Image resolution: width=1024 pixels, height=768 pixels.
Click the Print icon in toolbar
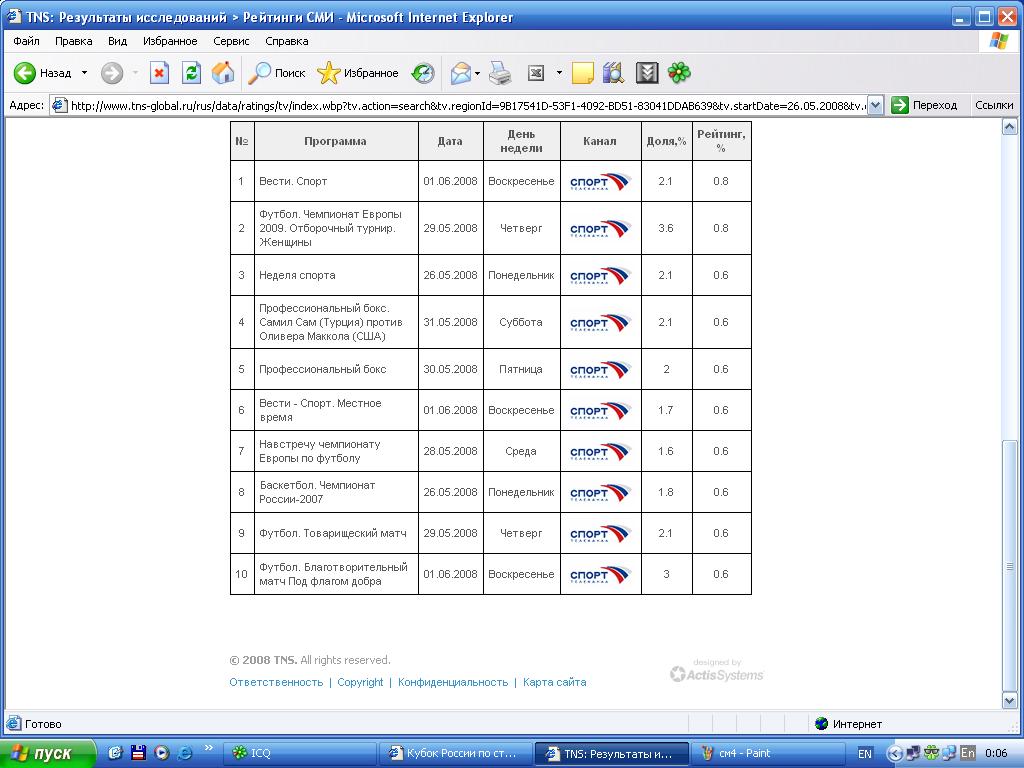pos(500,73)
